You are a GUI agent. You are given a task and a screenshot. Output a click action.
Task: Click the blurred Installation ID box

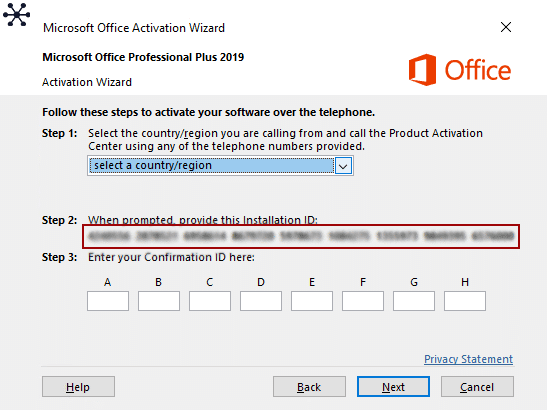point(301,237)
